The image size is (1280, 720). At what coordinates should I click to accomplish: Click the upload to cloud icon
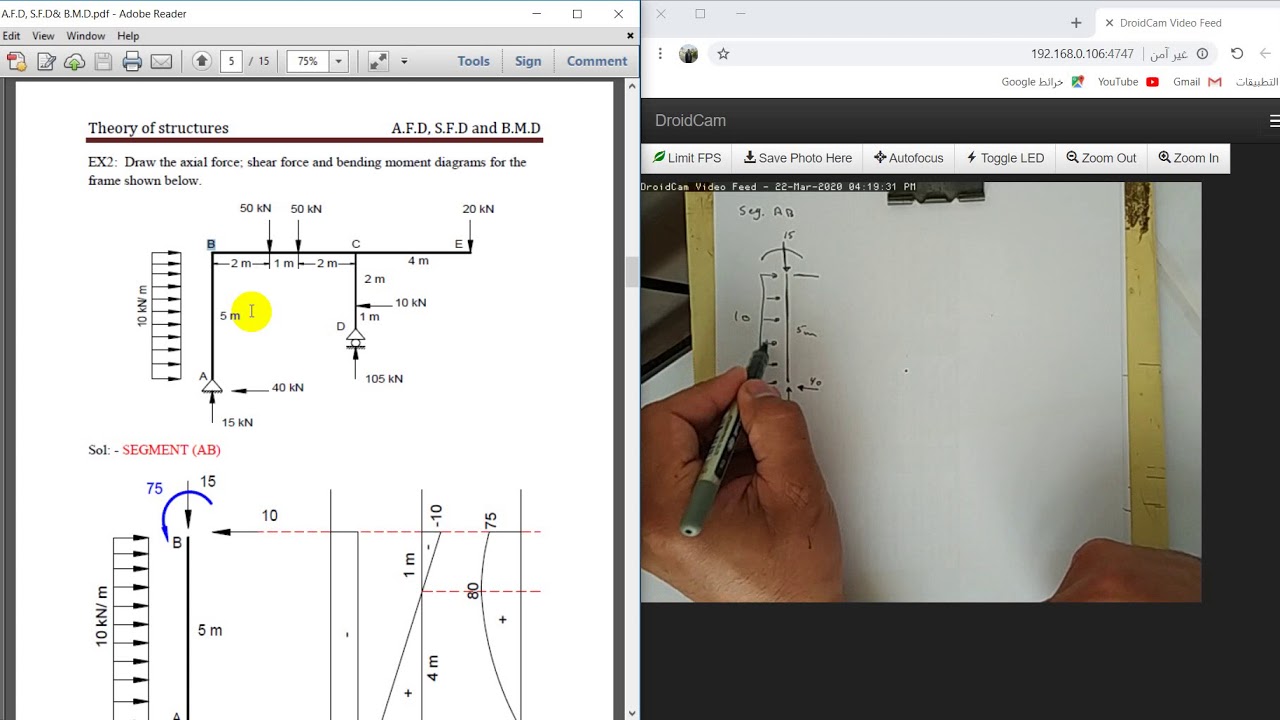click(x=74, y=62)
